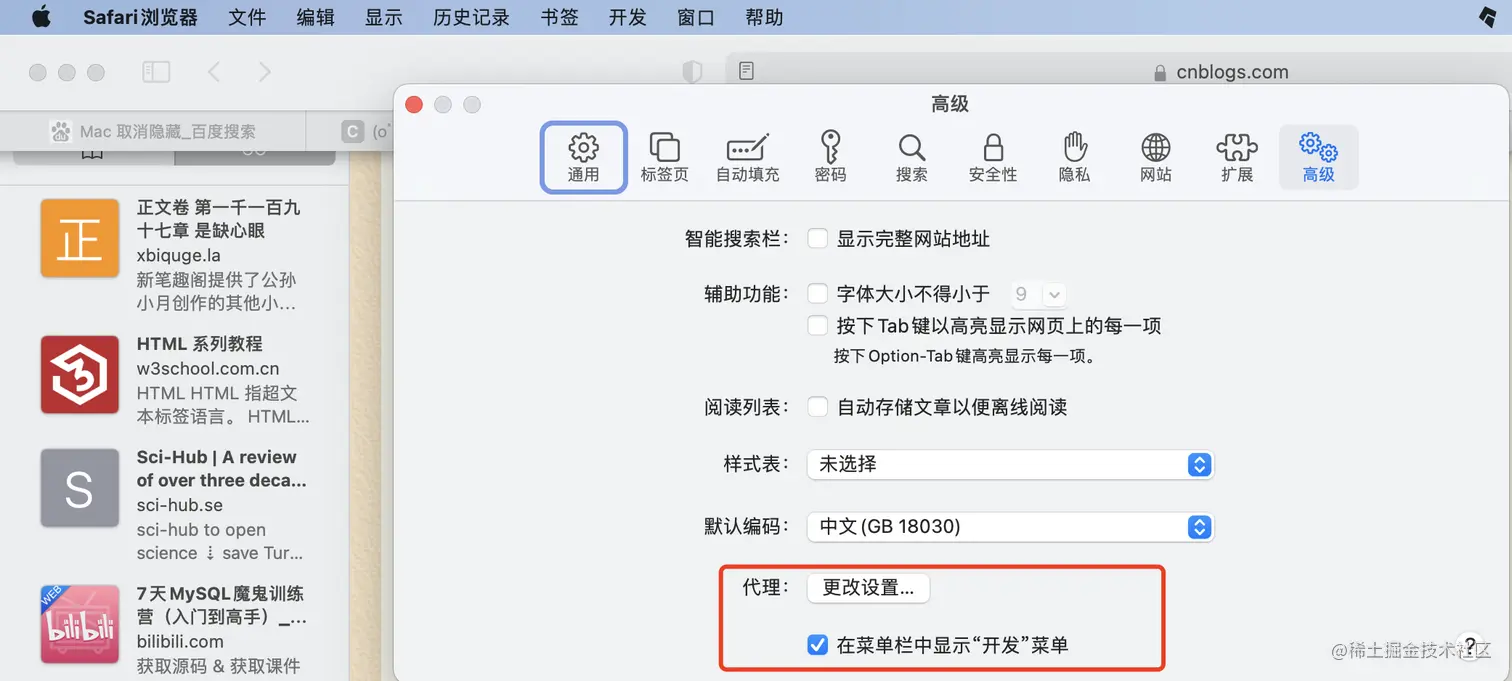Toggle 在菜单栏中显示"开发"菜单 checkbox

[x=818, y=645]
